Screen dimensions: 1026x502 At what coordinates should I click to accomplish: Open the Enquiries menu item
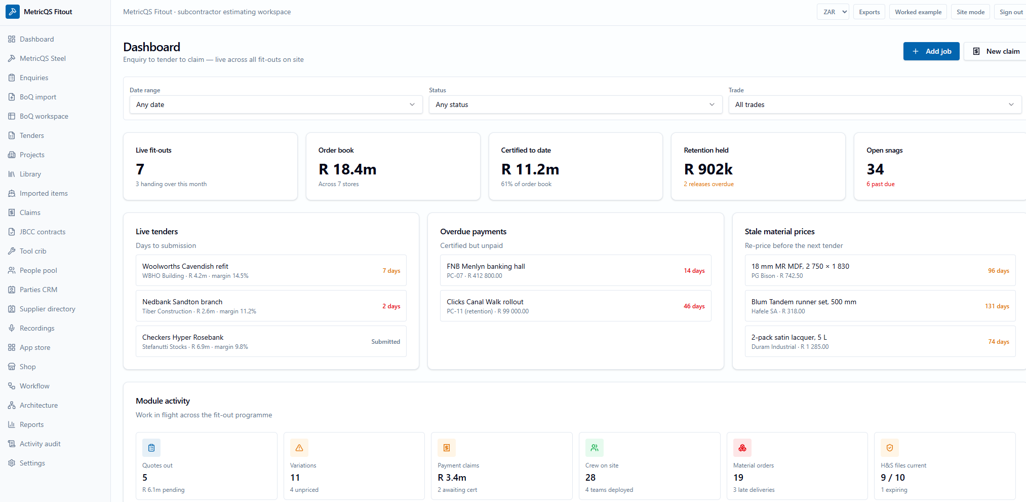(x=55, y=78)
